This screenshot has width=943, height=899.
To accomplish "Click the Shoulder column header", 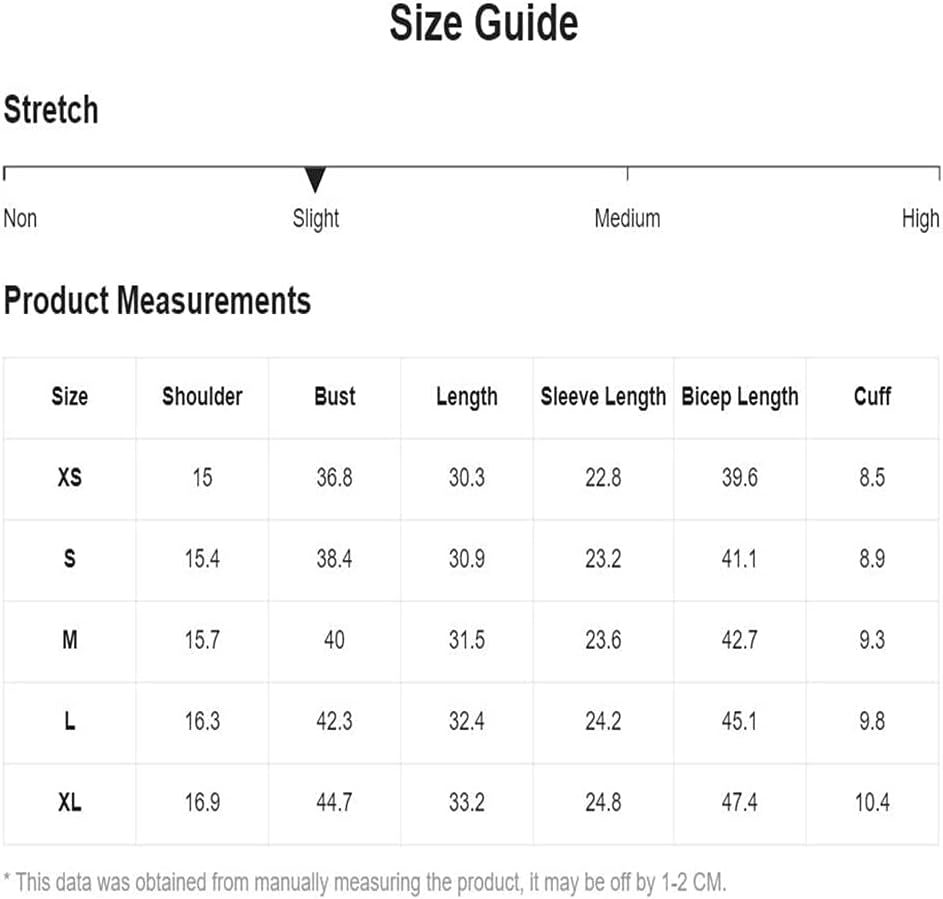I will [202, 396].
